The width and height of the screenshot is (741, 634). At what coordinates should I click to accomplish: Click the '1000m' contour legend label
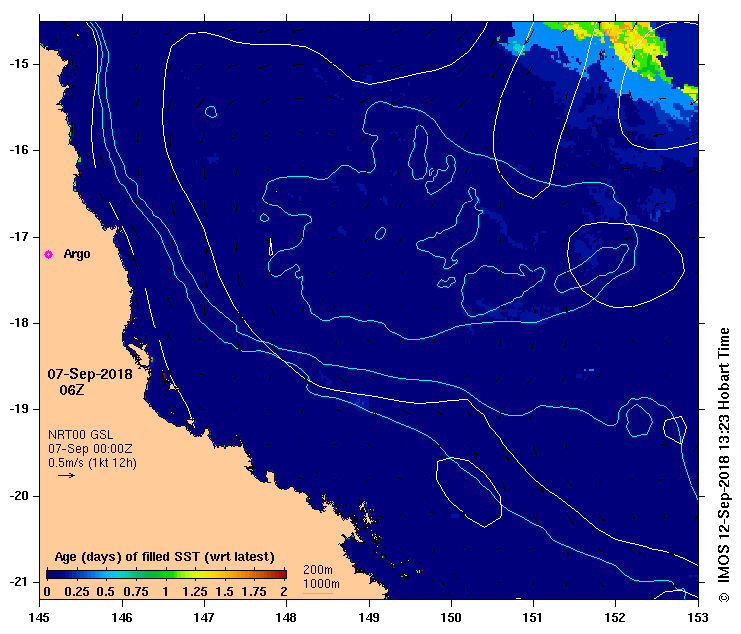pyautogui.click(x=321, y=584)
